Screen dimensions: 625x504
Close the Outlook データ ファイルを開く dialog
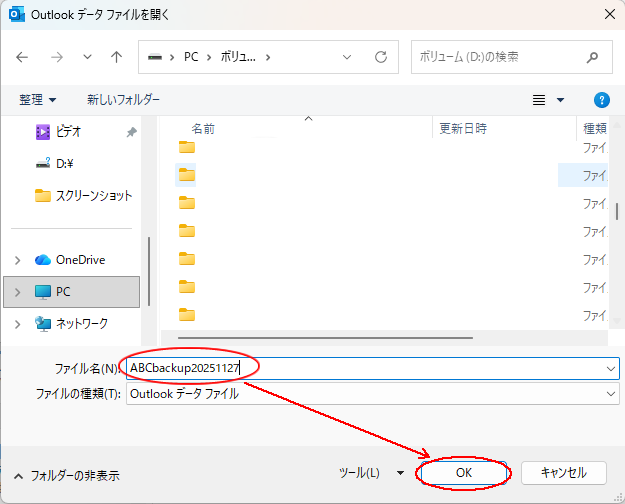click(609, 14)
